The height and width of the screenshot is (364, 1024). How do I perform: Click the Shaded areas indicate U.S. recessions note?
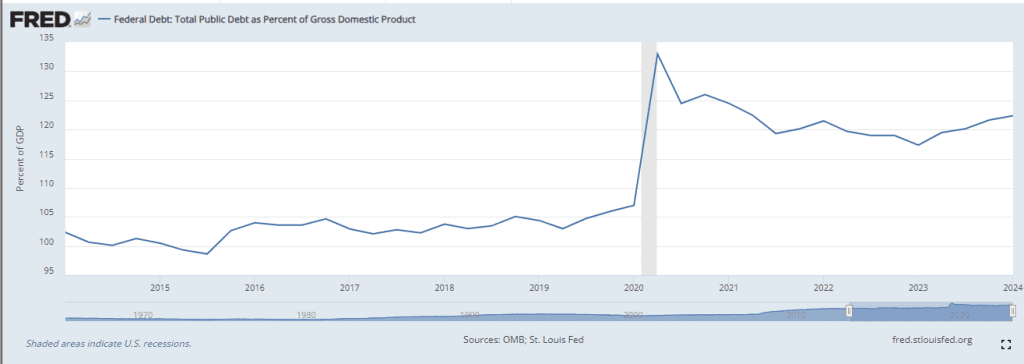pyautogui.click(x=108, y=343)
